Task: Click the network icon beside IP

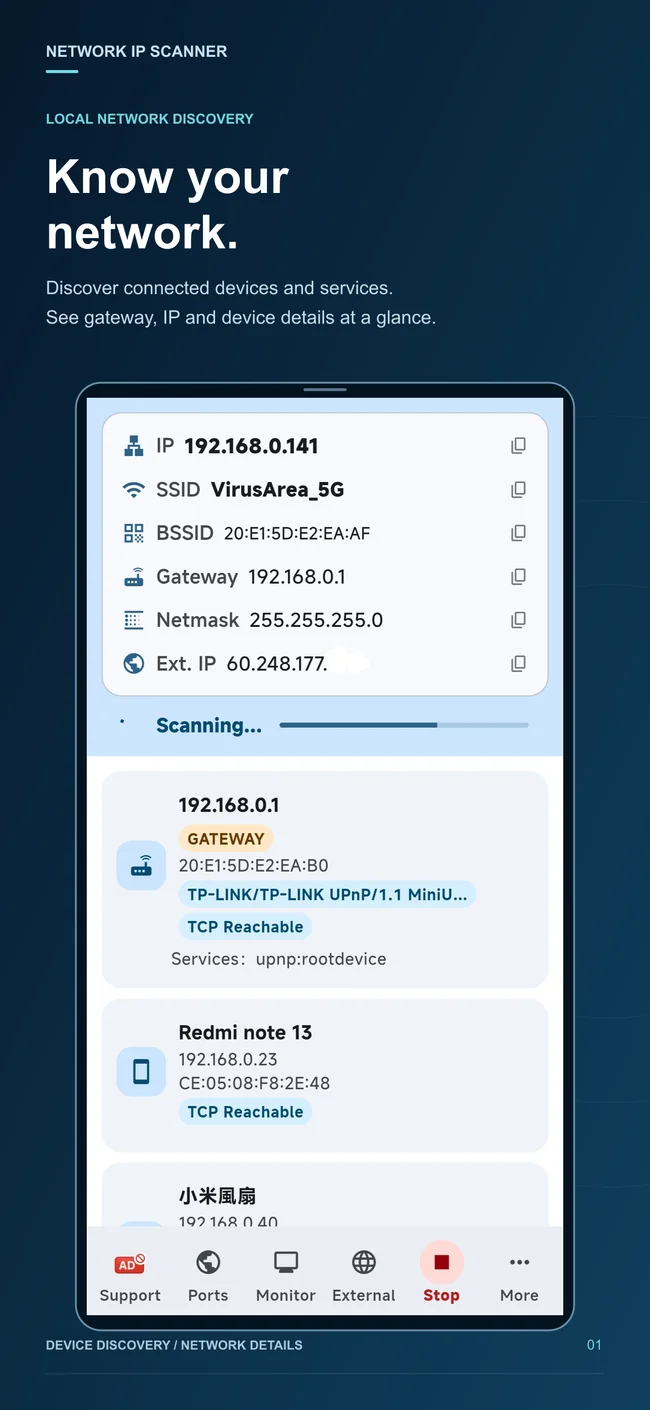Action: click(133, 446)
